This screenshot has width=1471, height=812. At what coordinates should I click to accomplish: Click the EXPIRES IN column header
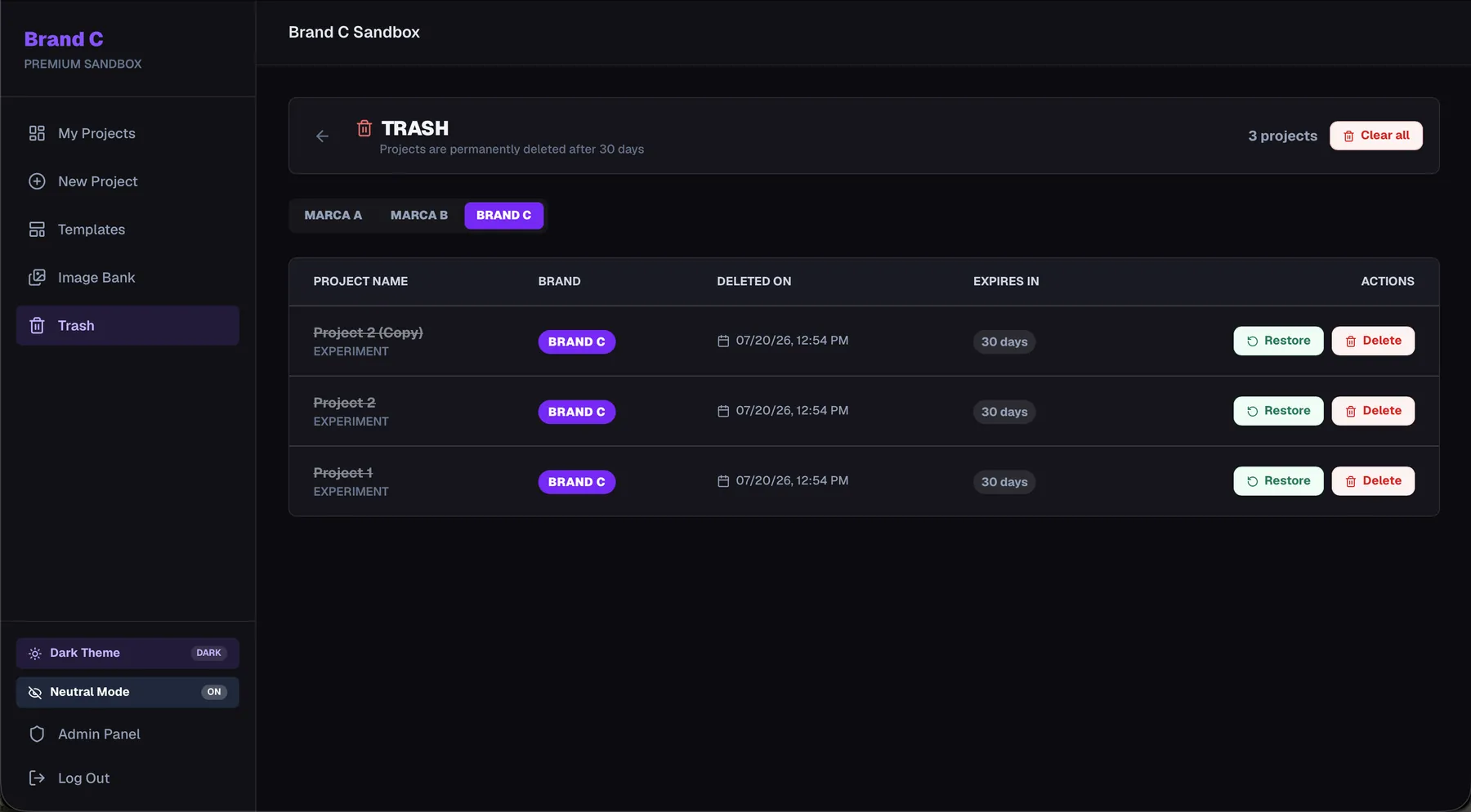[x=1006, y=281]
